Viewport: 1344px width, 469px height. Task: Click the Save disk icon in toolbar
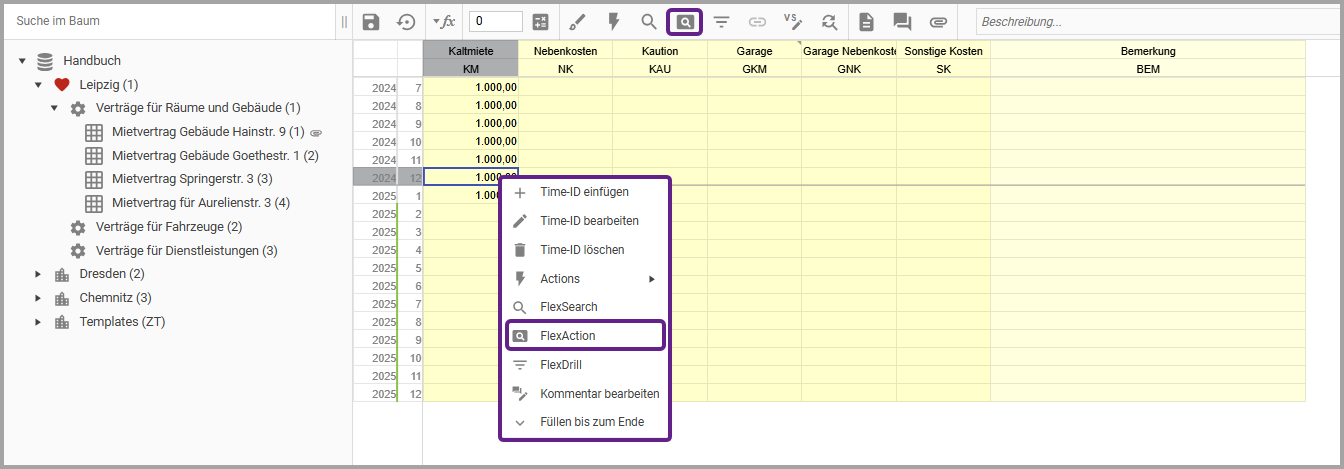tap(371, 21)
